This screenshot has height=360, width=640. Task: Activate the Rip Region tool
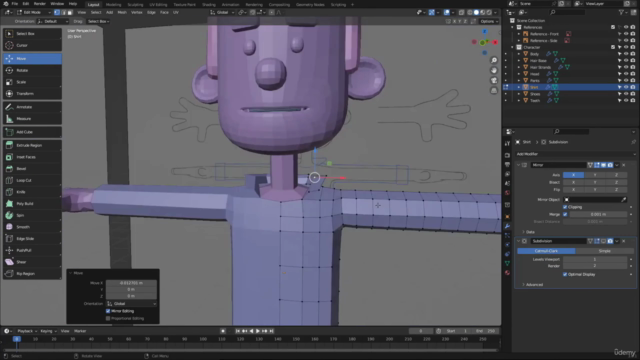[32, 274]
